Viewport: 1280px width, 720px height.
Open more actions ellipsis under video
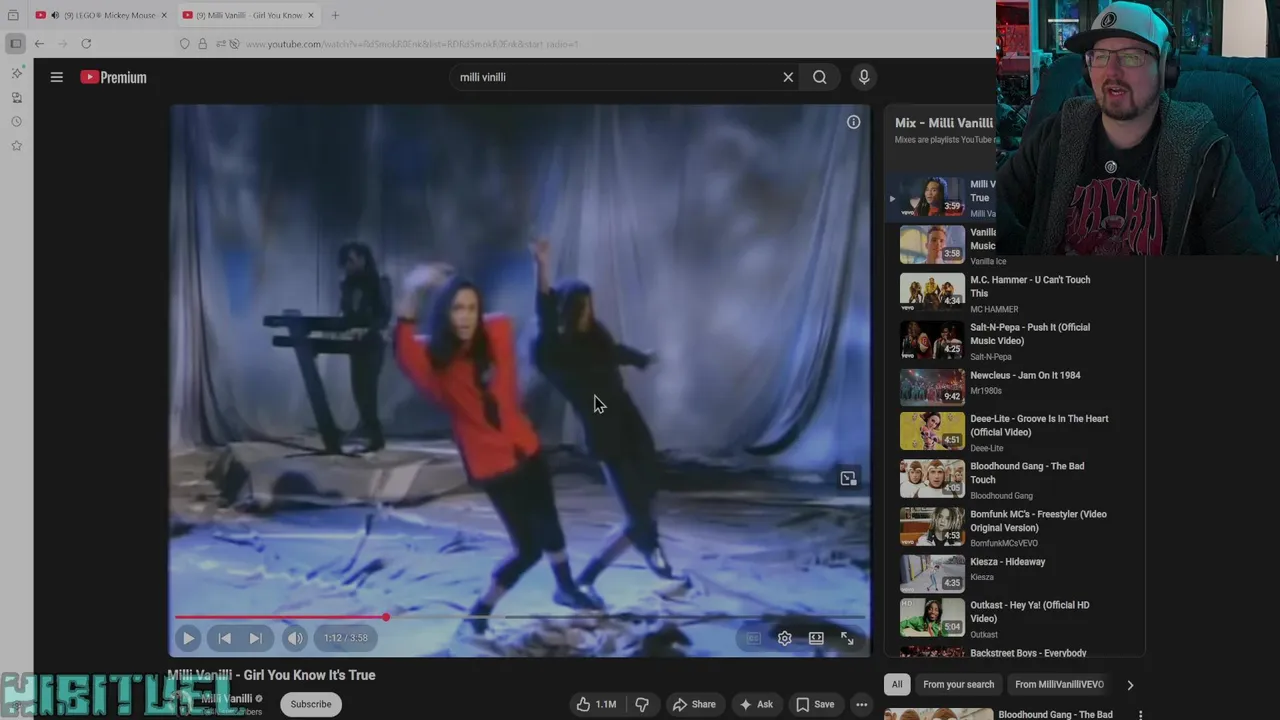861,704
